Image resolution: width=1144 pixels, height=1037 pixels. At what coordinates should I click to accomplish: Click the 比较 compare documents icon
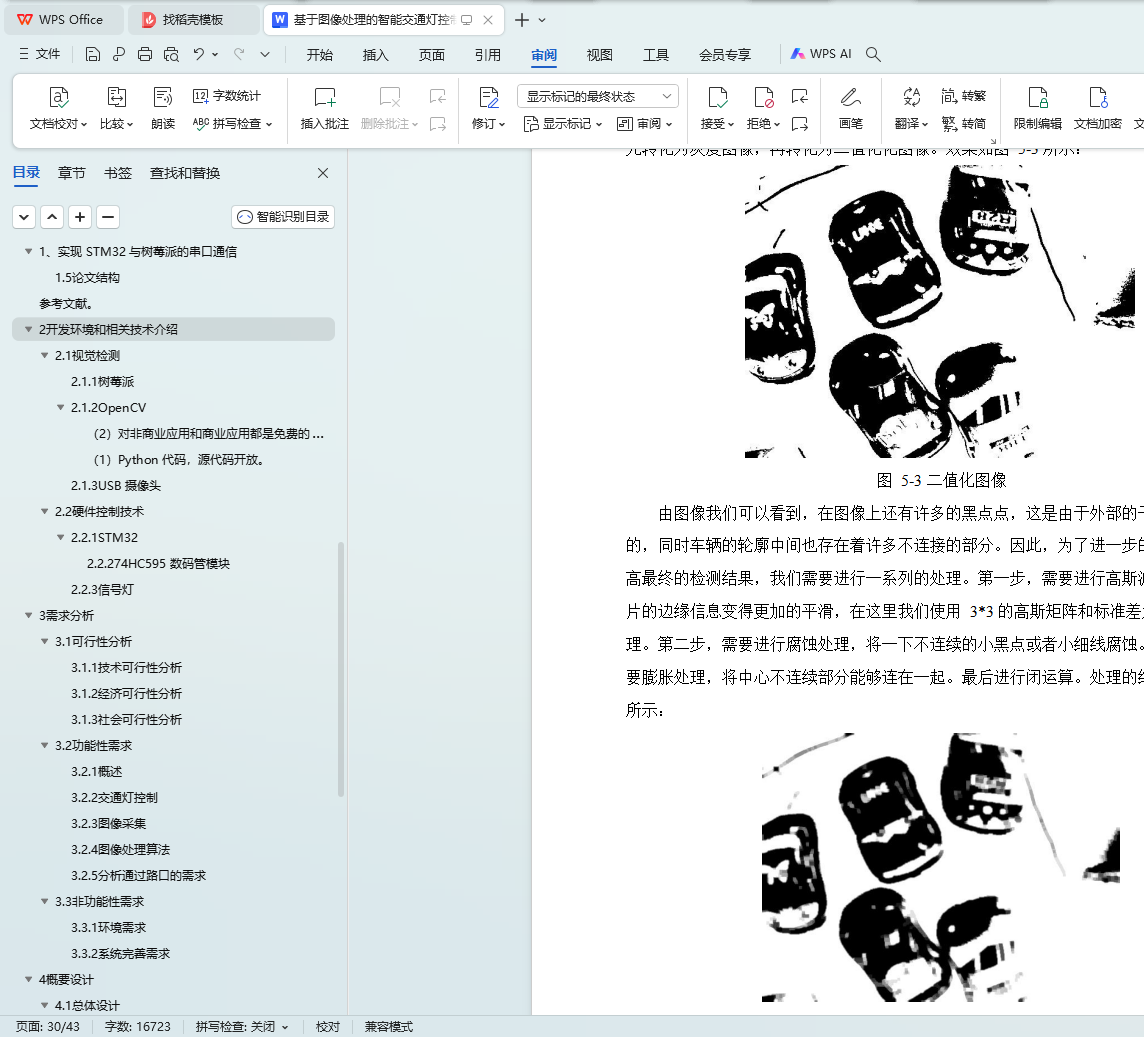pos(117,108)
